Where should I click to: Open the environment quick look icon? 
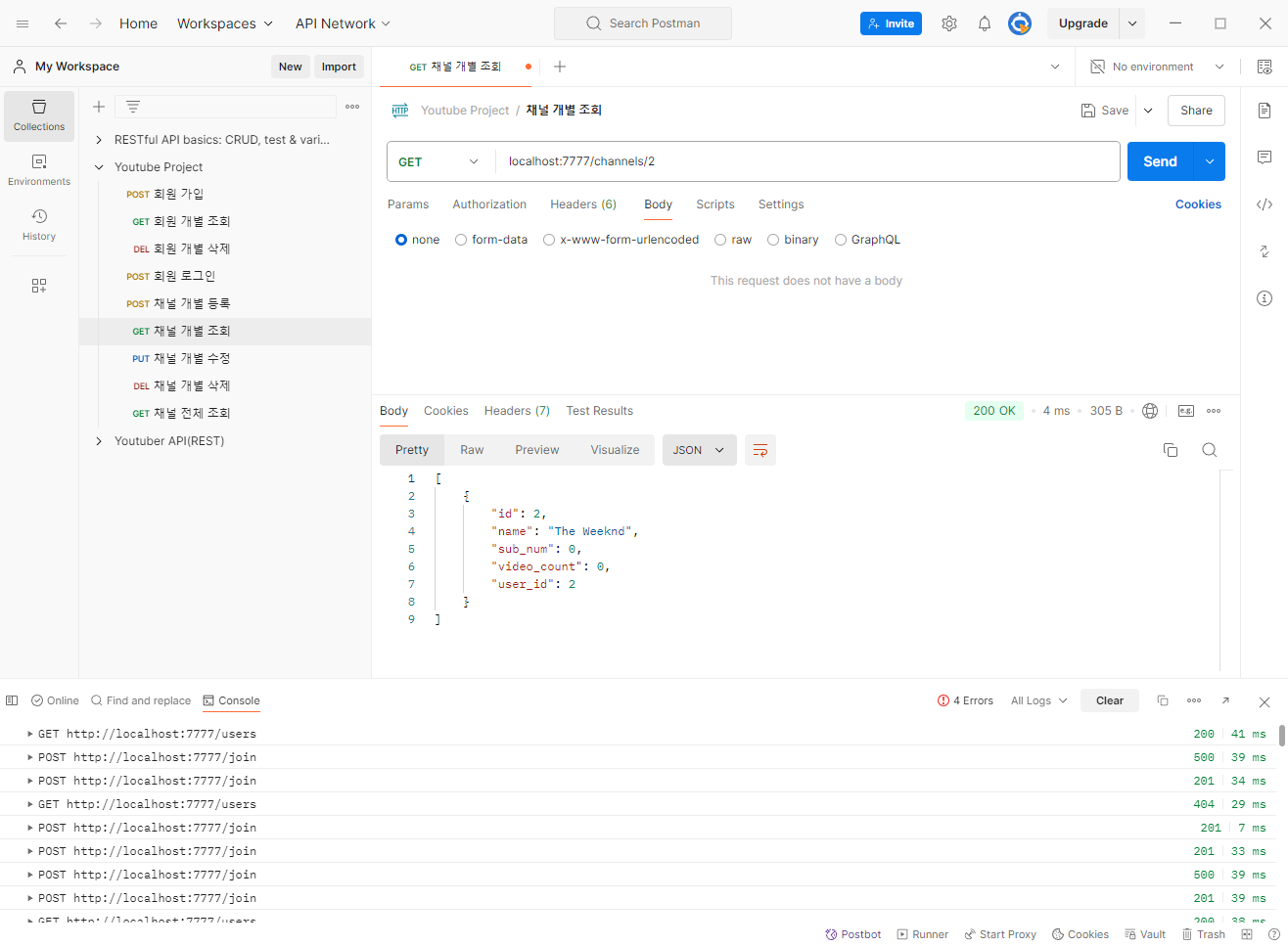(1265, 67)
